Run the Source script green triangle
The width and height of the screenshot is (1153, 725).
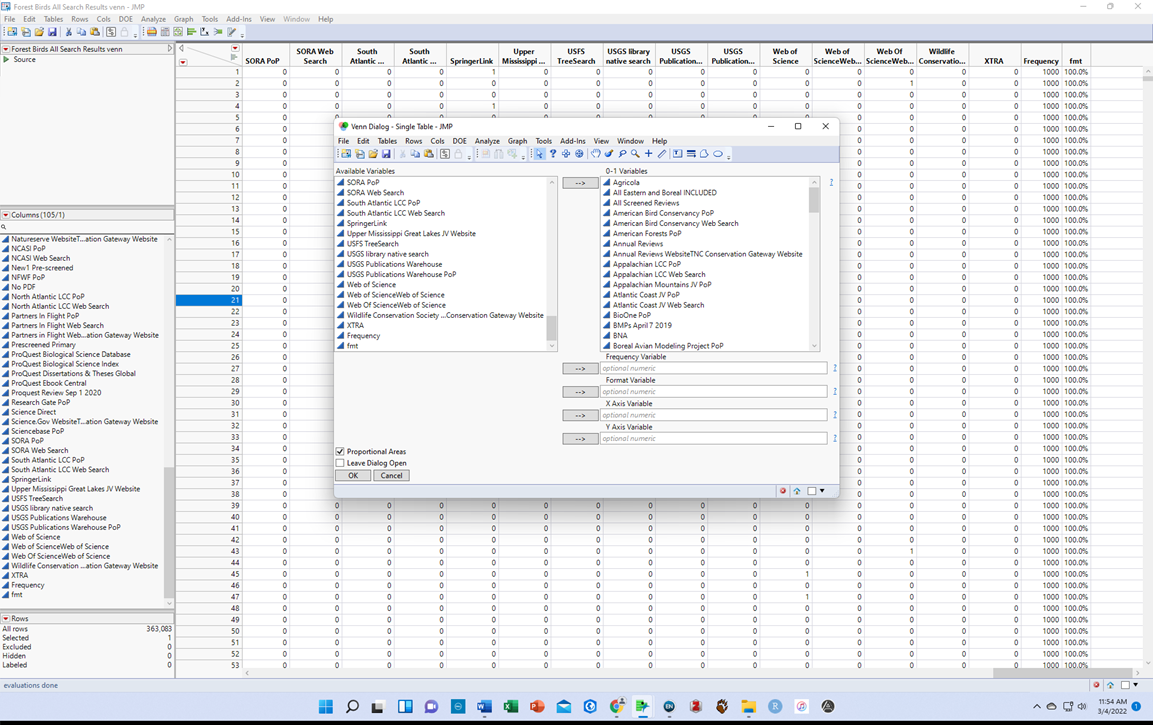(7, 60)
